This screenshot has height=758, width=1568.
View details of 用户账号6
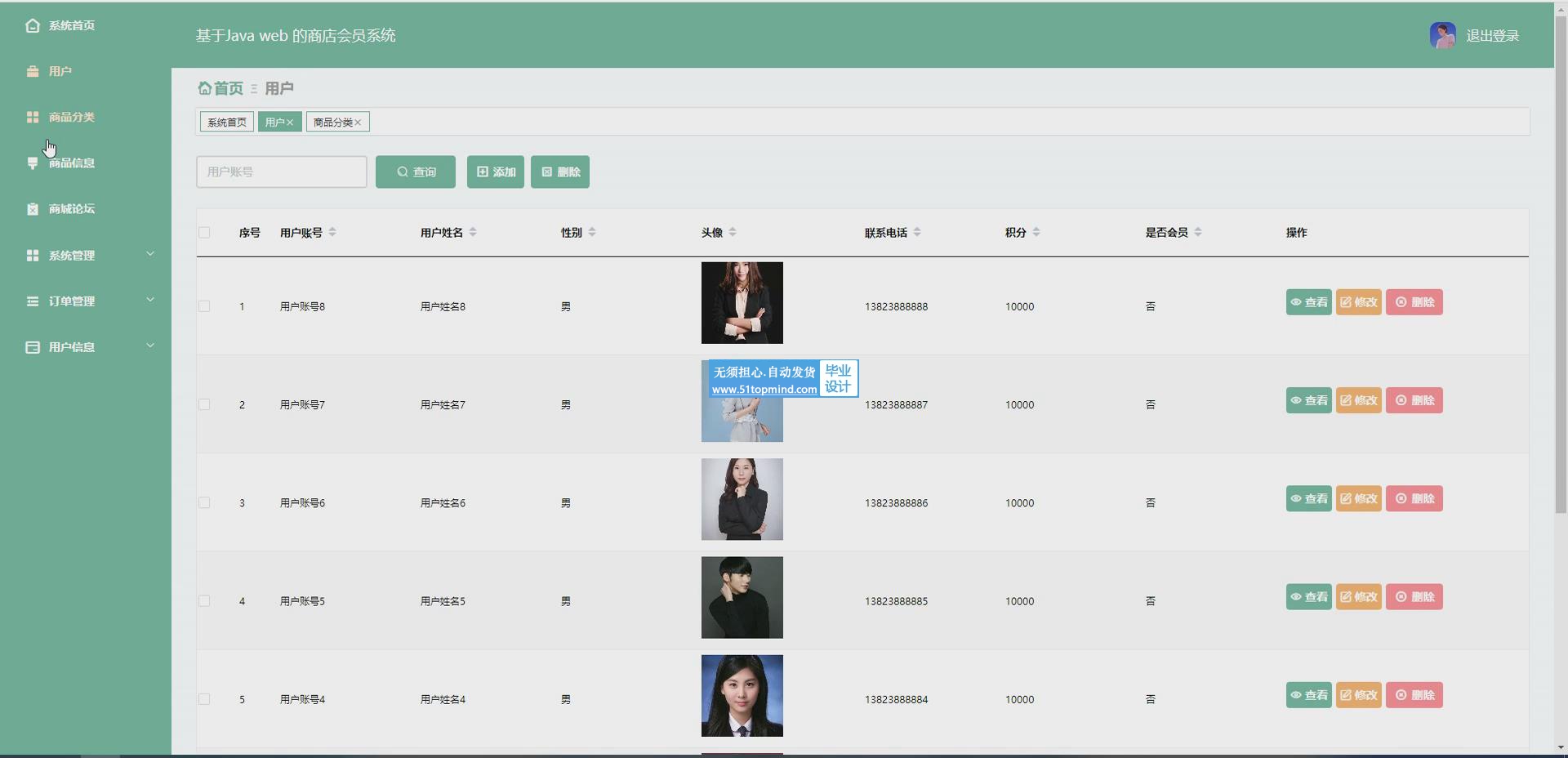click(x=1309, y=498)
